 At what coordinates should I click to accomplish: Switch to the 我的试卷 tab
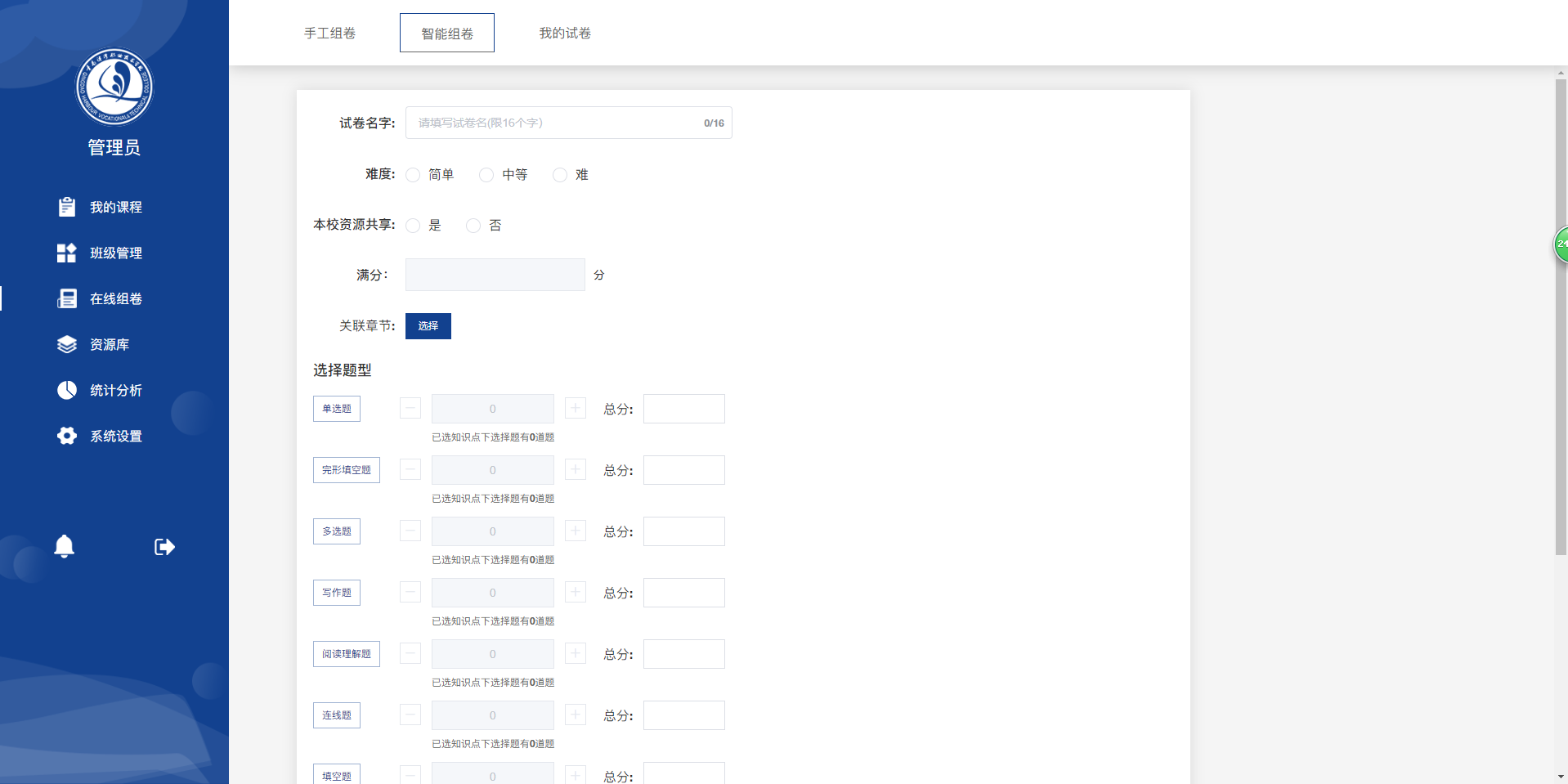coord(565,33)
